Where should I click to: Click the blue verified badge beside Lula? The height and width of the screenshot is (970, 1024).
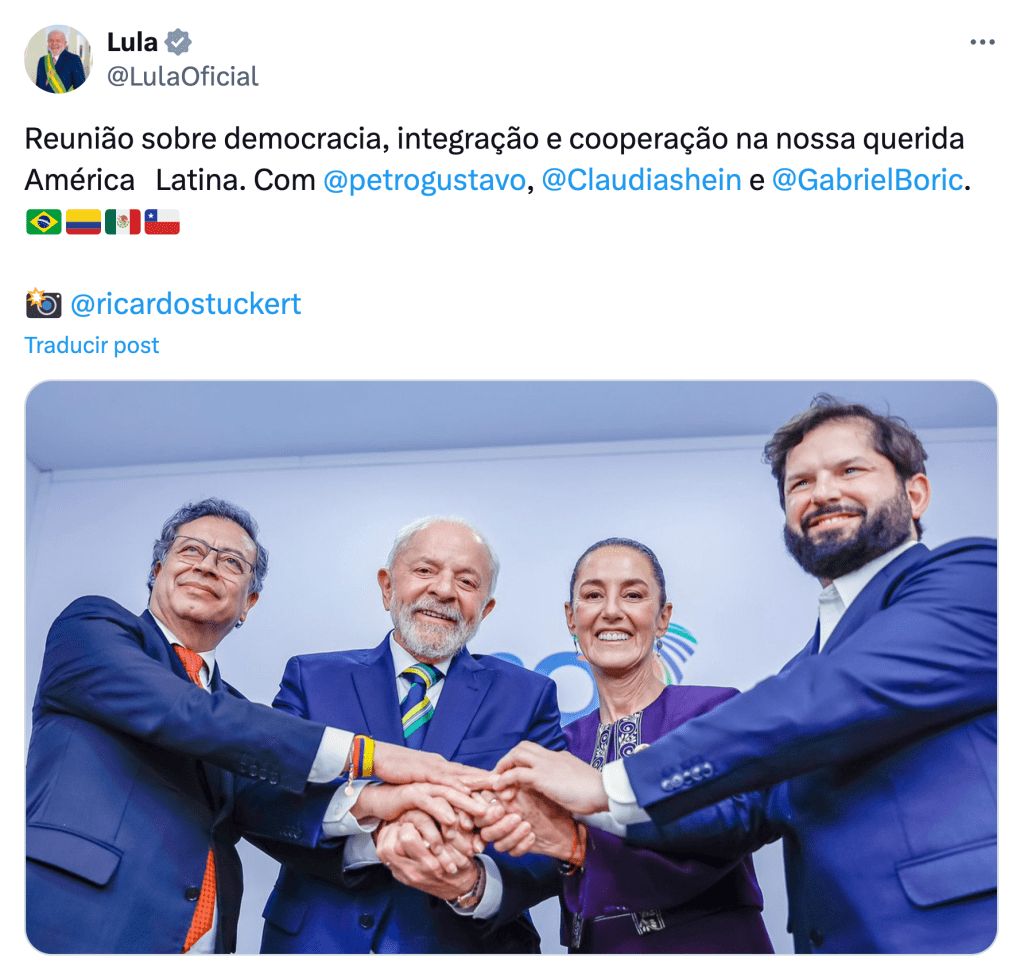178,42
